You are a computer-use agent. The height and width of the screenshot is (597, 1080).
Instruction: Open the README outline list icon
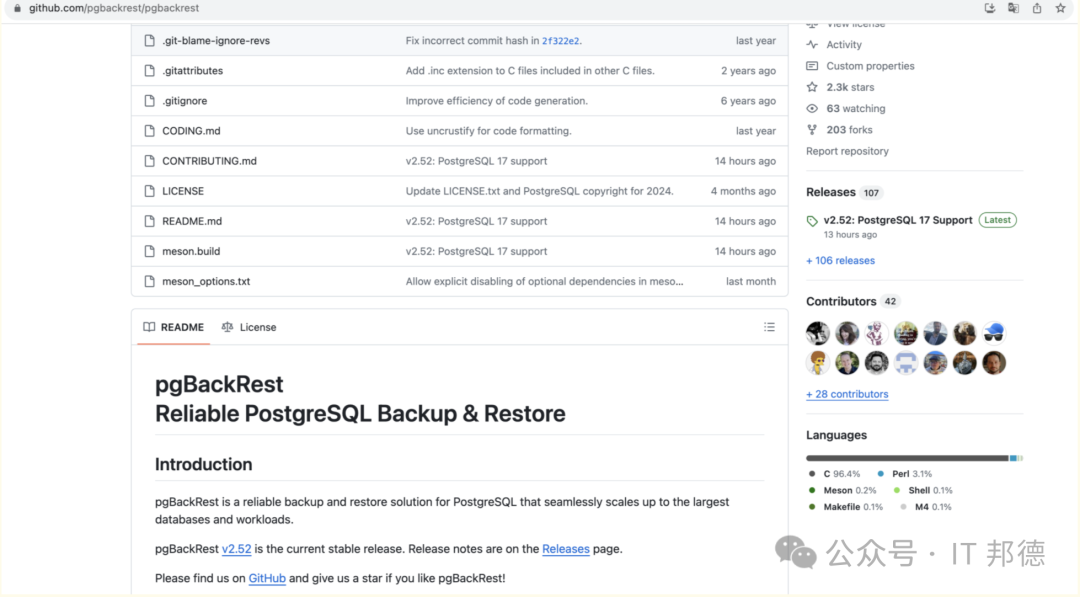point(769,327)
